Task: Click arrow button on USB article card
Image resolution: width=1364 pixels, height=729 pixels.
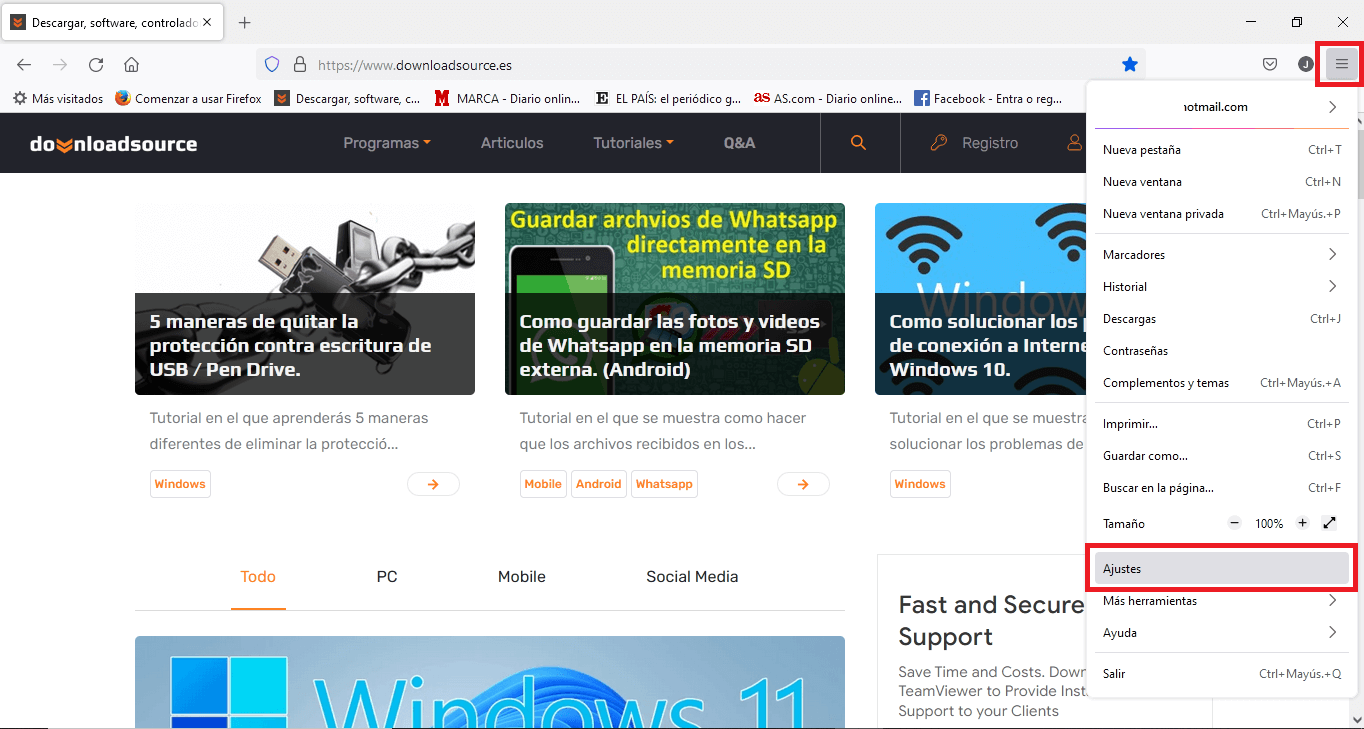Action: click(433, 484)
